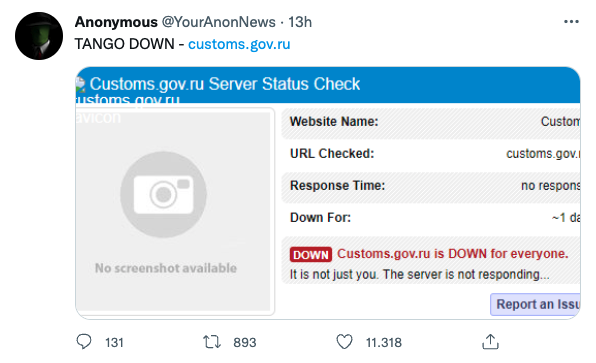Viewport: 596px width, 363px height.
Task: Click the camera placeholder icon in image
Action: [x=163, y=195]
